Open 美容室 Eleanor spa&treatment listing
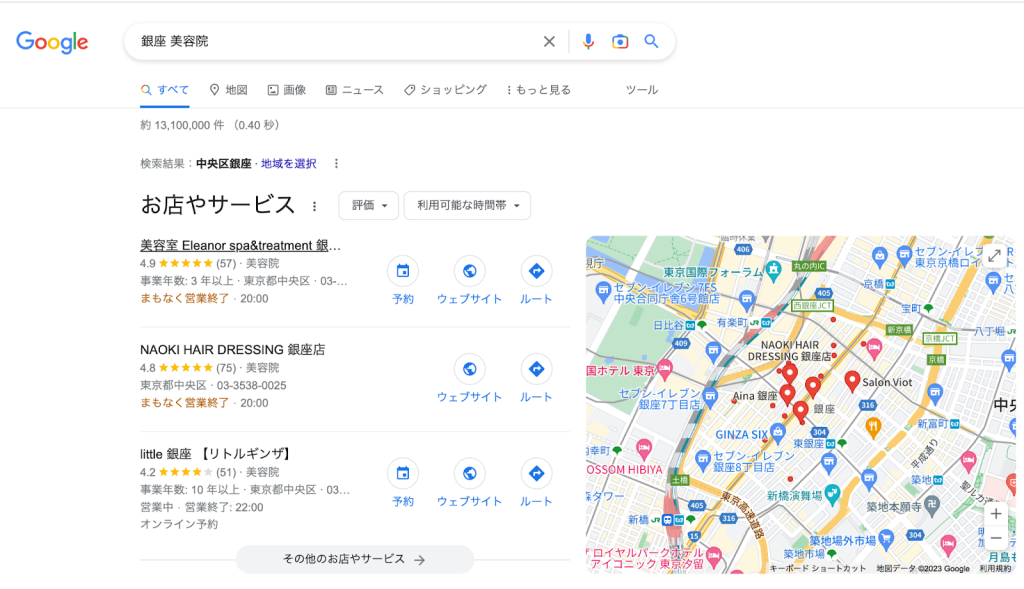The image size is (1024, 589). [x=240, y=246]
